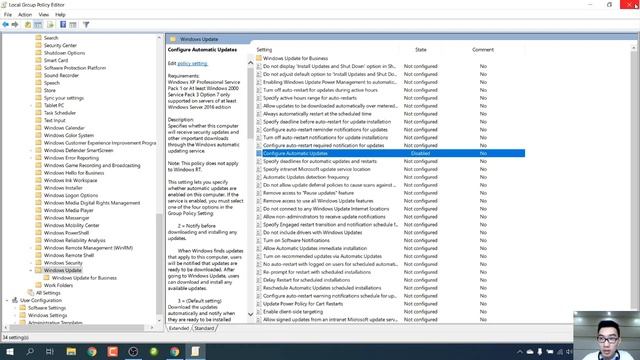Open the File menu
Viewport: 640px width, 360px height.
[8, 15]
